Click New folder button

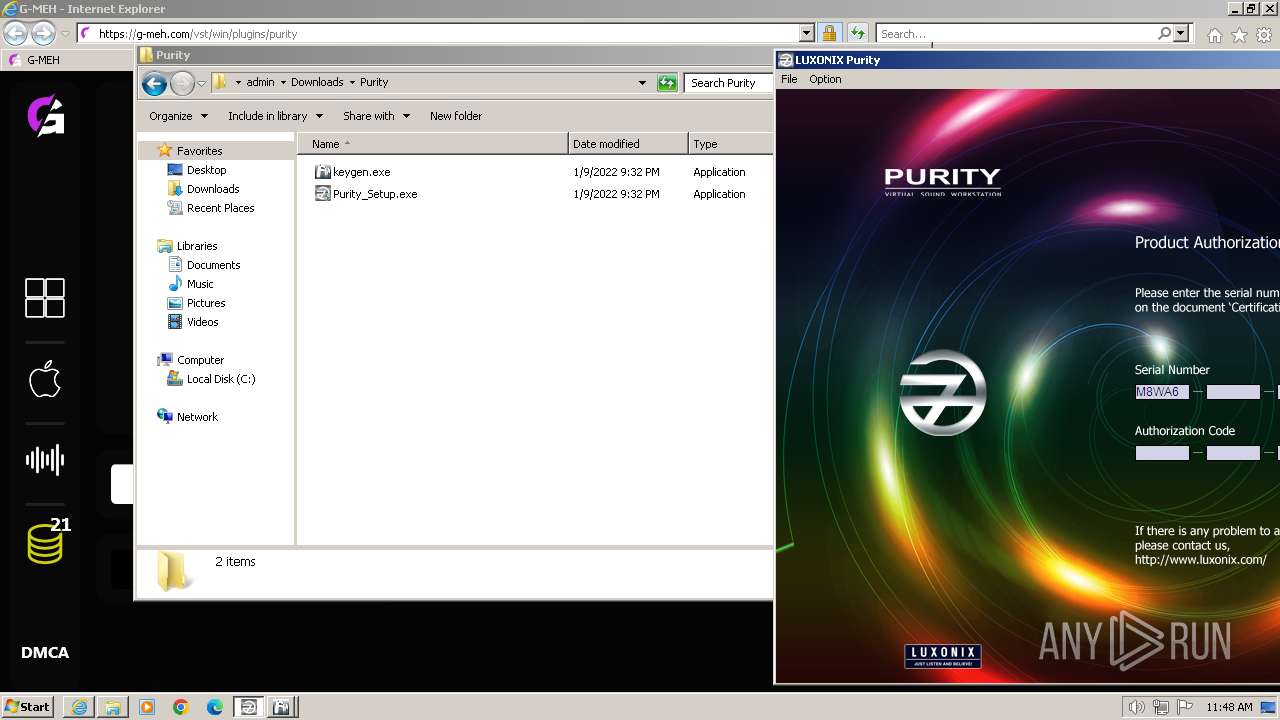click(x=456, y=116)
